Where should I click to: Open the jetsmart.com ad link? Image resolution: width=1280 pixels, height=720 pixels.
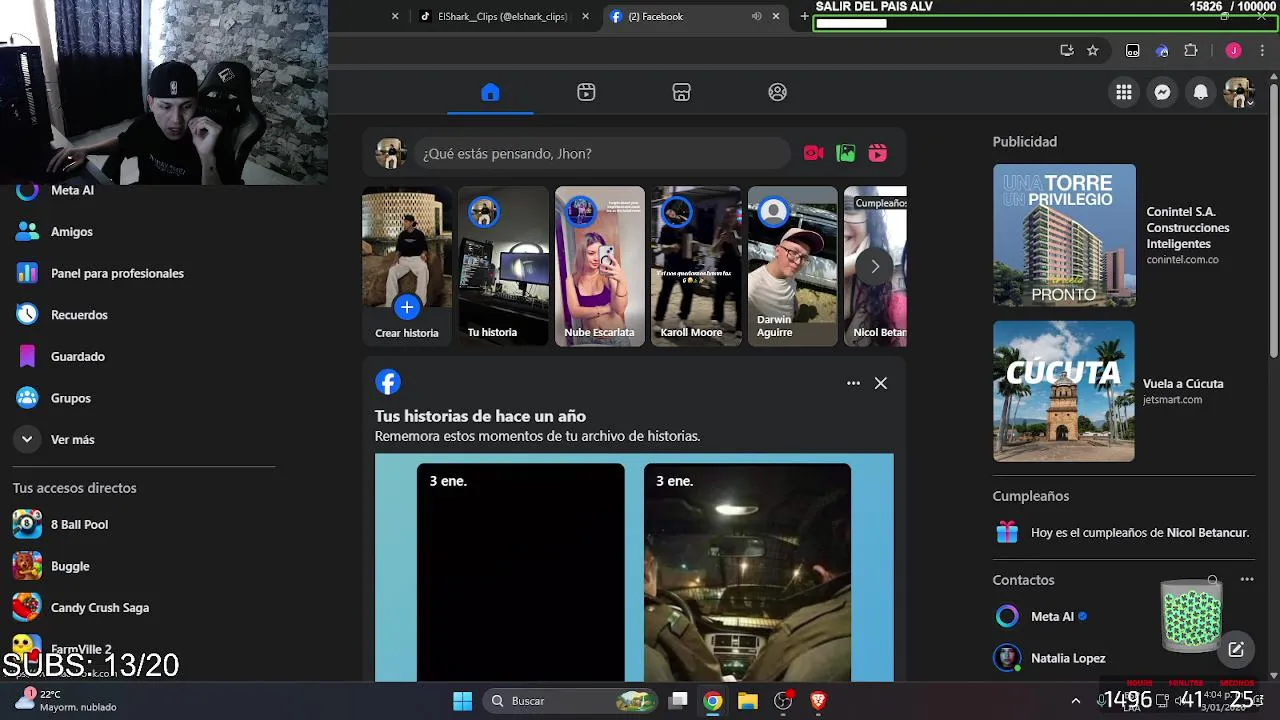coord(1172,400)
